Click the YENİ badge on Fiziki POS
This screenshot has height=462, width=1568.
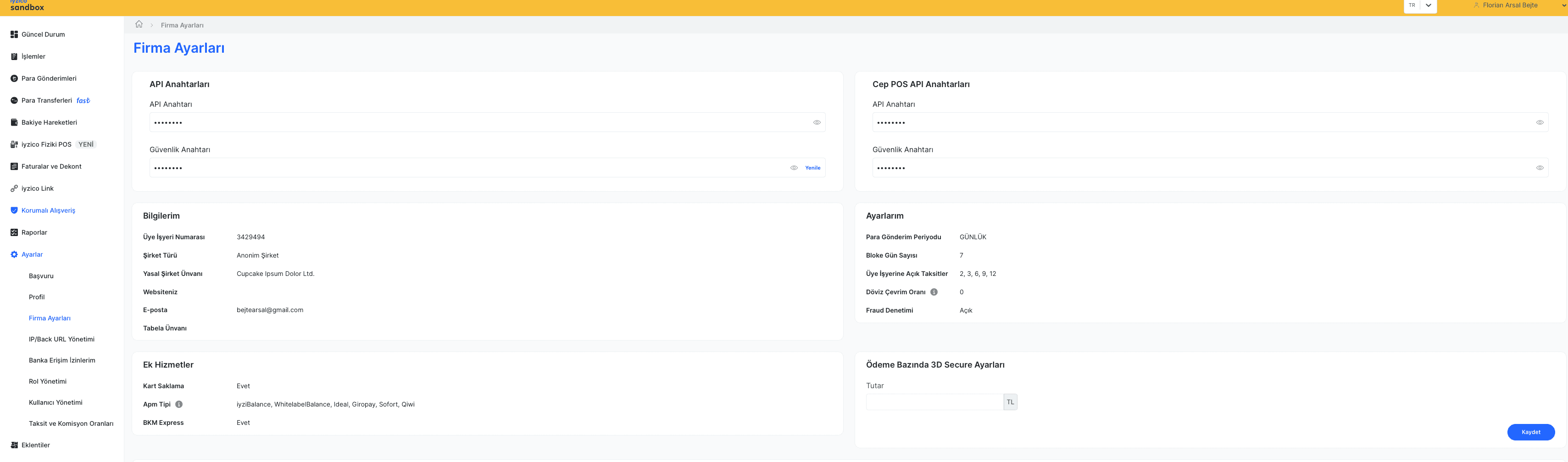[x=86, y=145]
